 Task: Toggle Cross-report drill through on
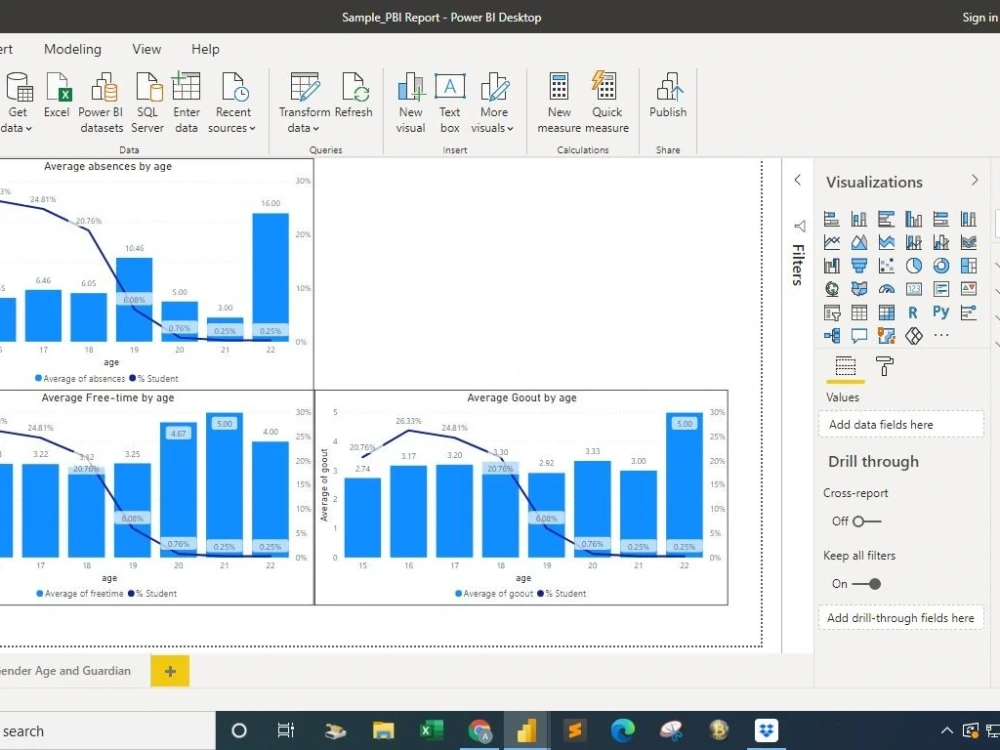(x=868, y=521)
